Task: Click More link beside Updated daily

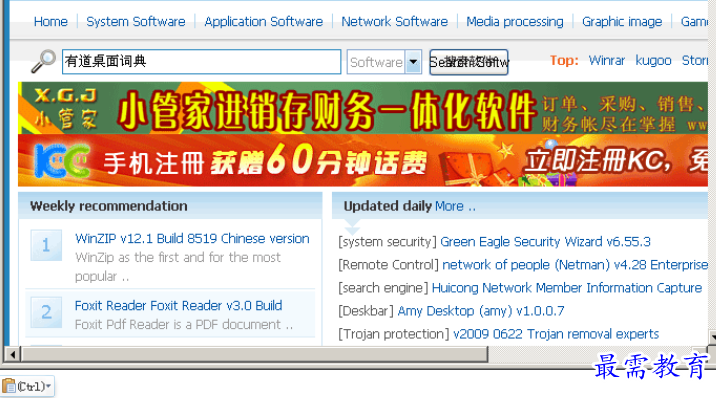Action: click(455, 206)
